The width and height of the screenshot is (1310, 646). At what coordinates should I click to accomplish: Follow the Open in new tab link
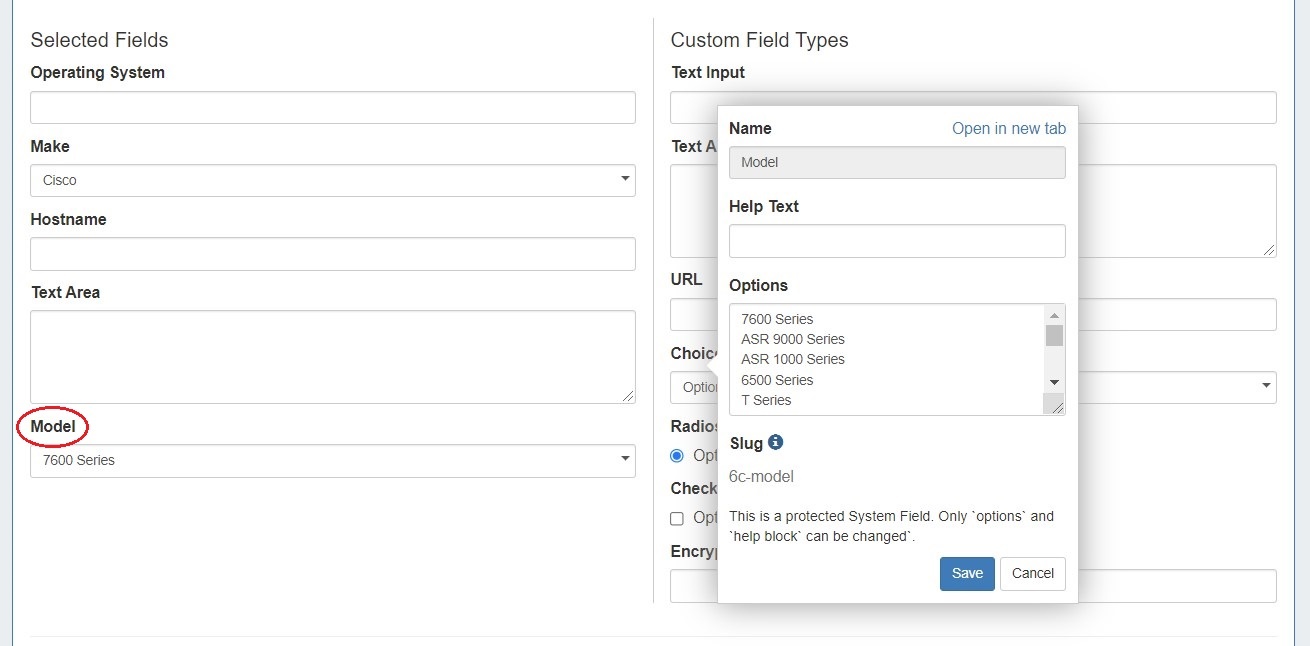click(1008, 128)
